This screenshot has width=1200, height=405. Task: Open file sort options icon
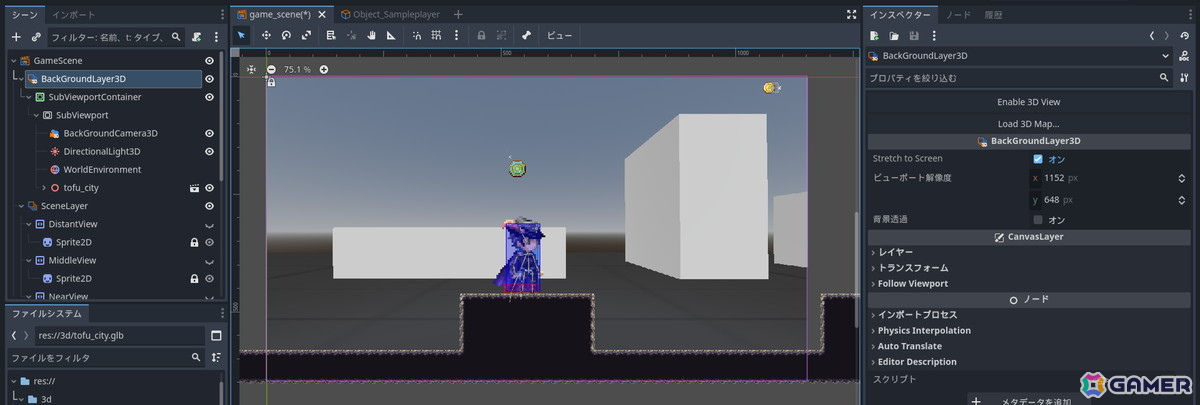click(x=216, y=357)
